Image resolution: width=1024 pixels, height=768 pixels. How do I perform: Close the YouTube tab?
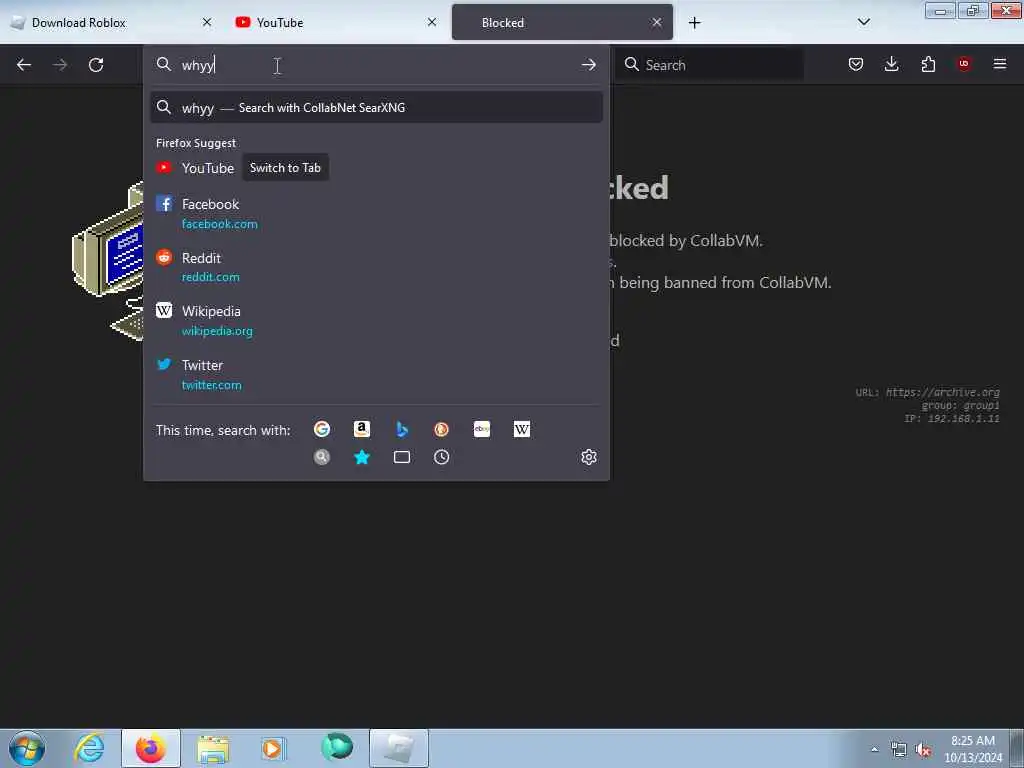432,22
